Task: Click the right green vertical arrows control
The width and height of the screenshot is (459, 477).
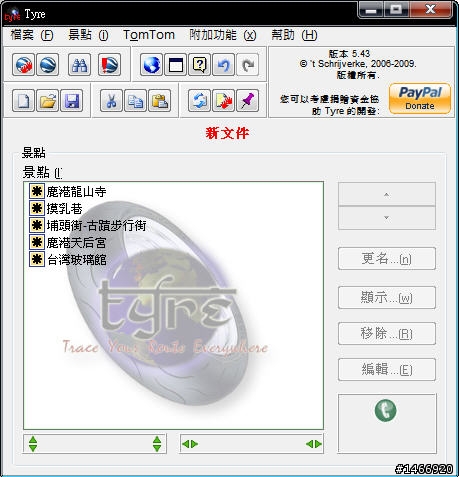Action: tap(157, 444)
